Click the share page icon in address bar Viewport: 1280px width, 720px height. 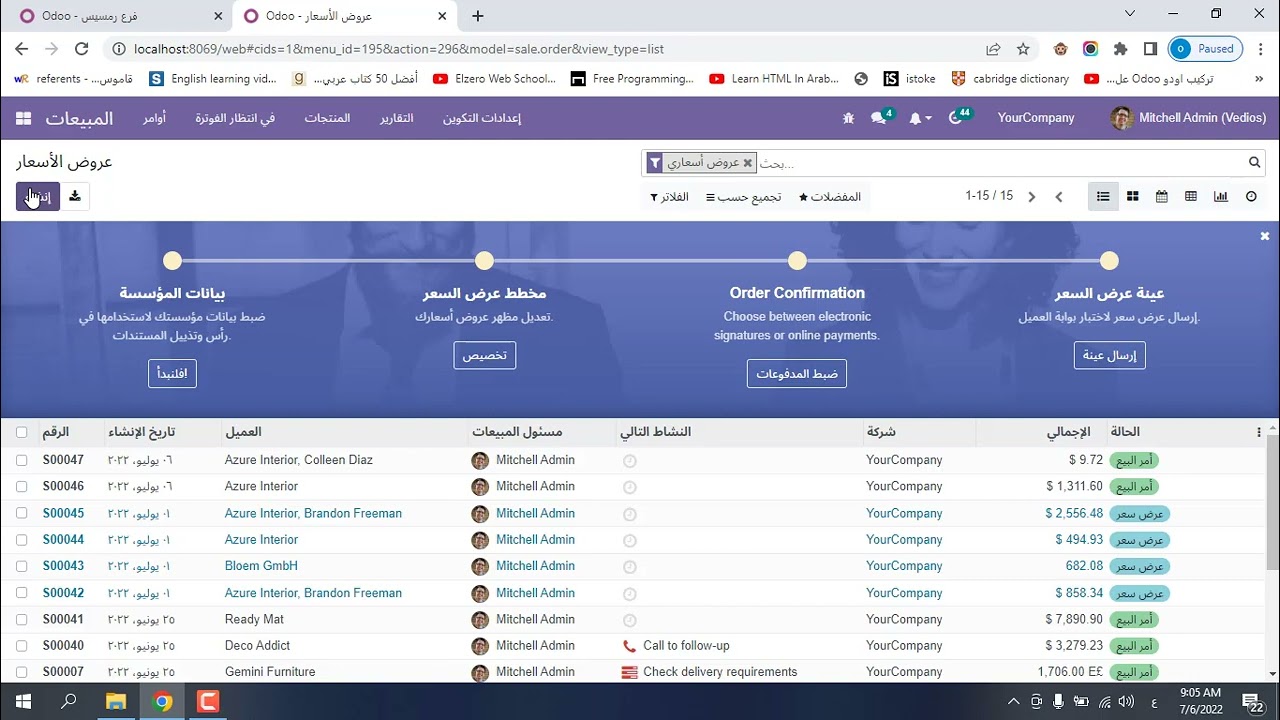(x=993, y=48)
